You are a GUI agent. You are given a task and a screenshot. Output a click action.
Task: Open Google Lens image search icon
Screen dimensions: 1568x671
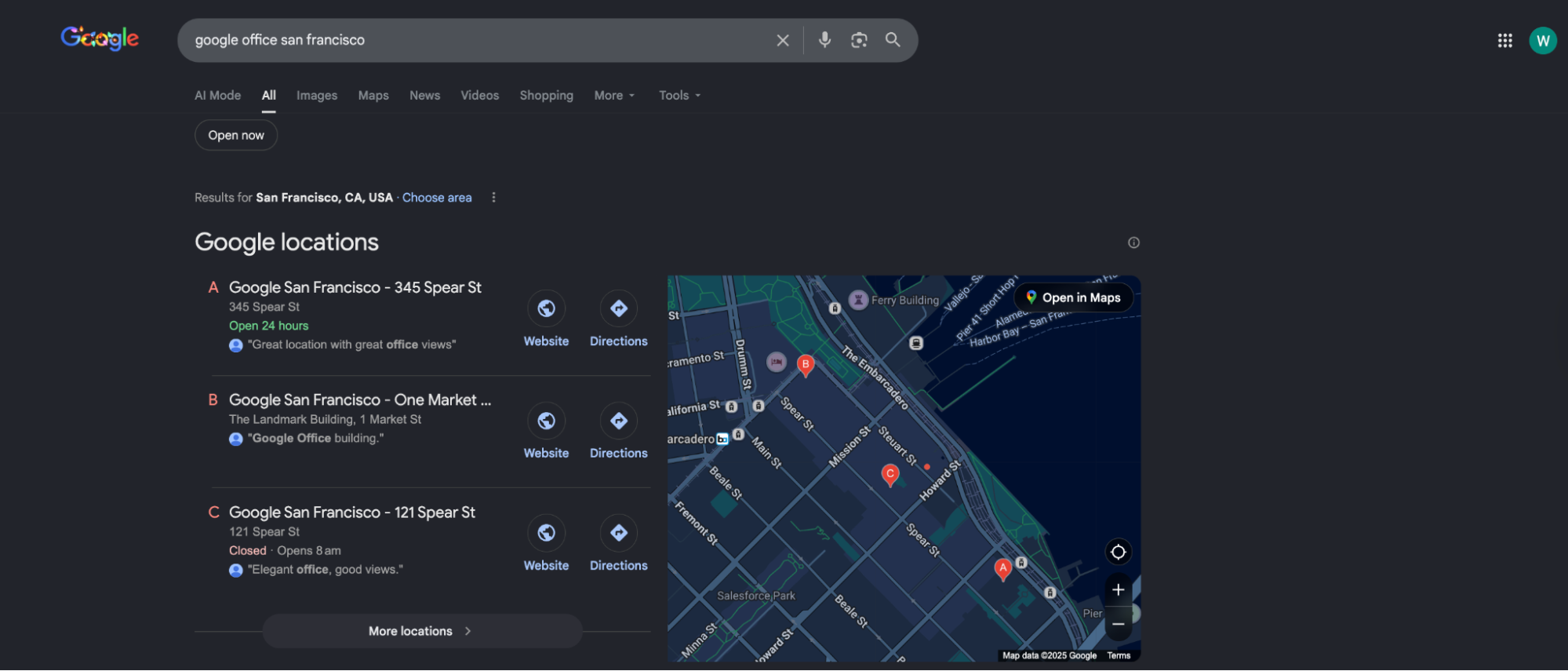click(859, 40)
